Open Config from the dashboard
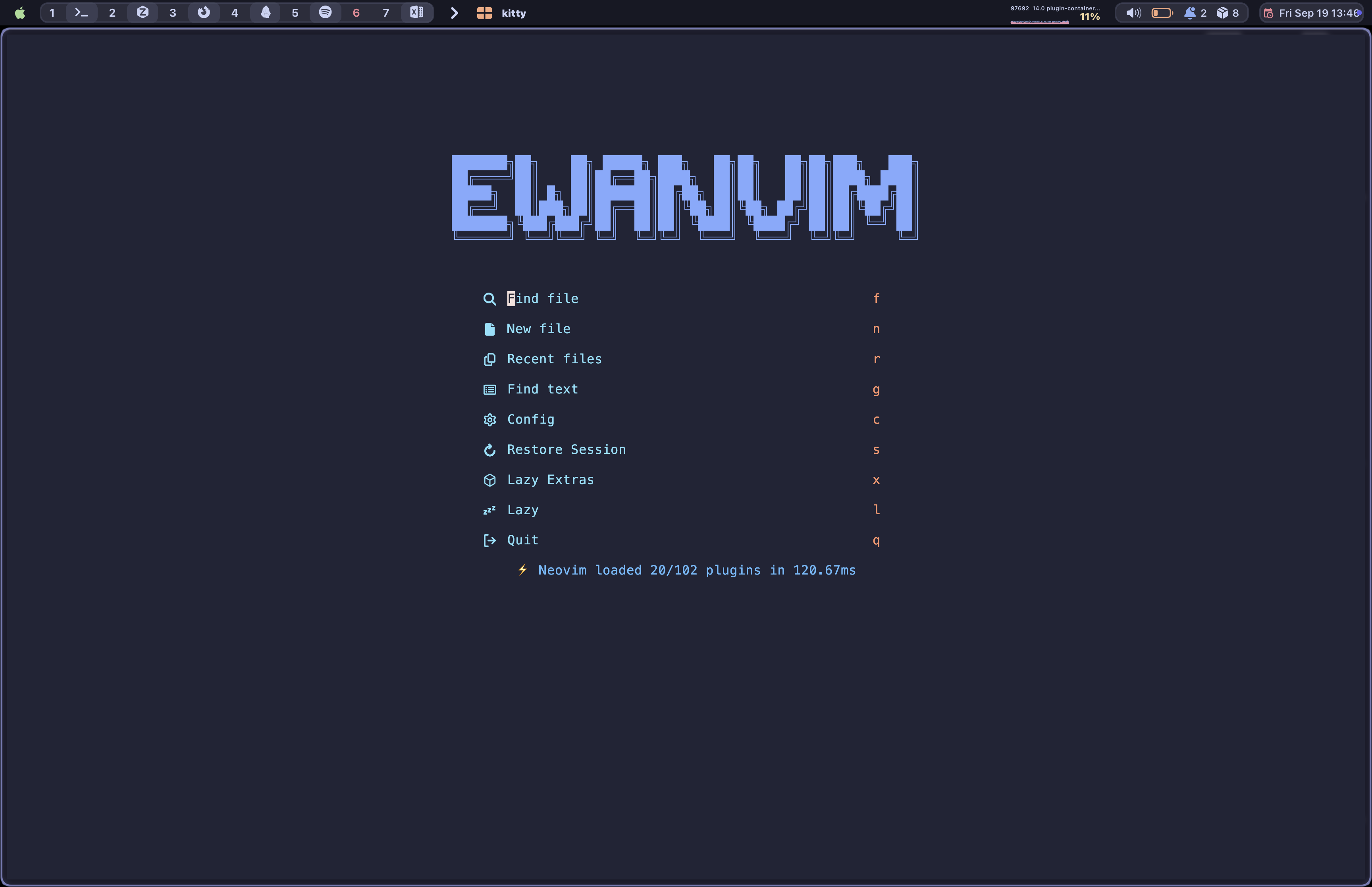The width and height of the screenshot is (1372, 887). [x=530, y=419]
